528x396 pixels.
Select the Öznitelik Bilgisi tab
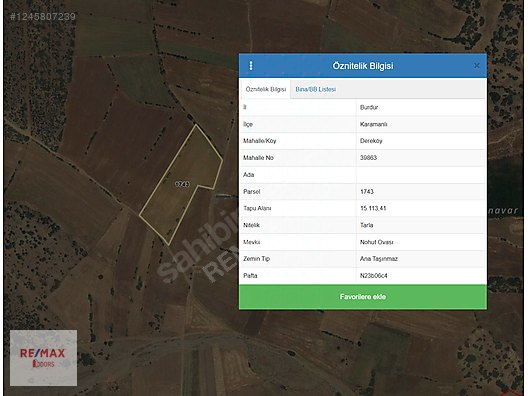tap(266, 89)
